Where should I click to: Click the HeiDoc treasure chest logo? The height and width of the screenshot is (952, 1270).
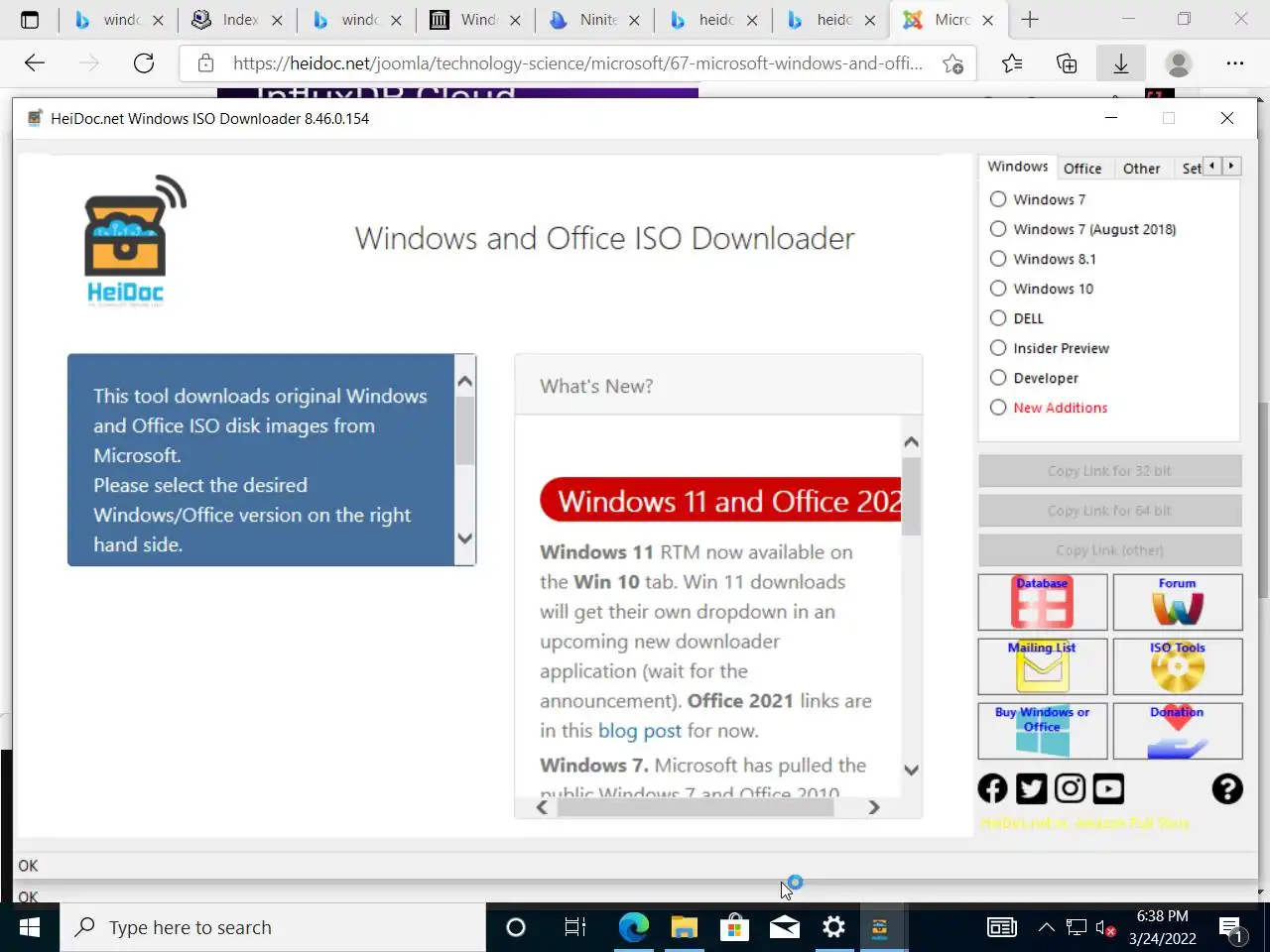click(136, 241)
